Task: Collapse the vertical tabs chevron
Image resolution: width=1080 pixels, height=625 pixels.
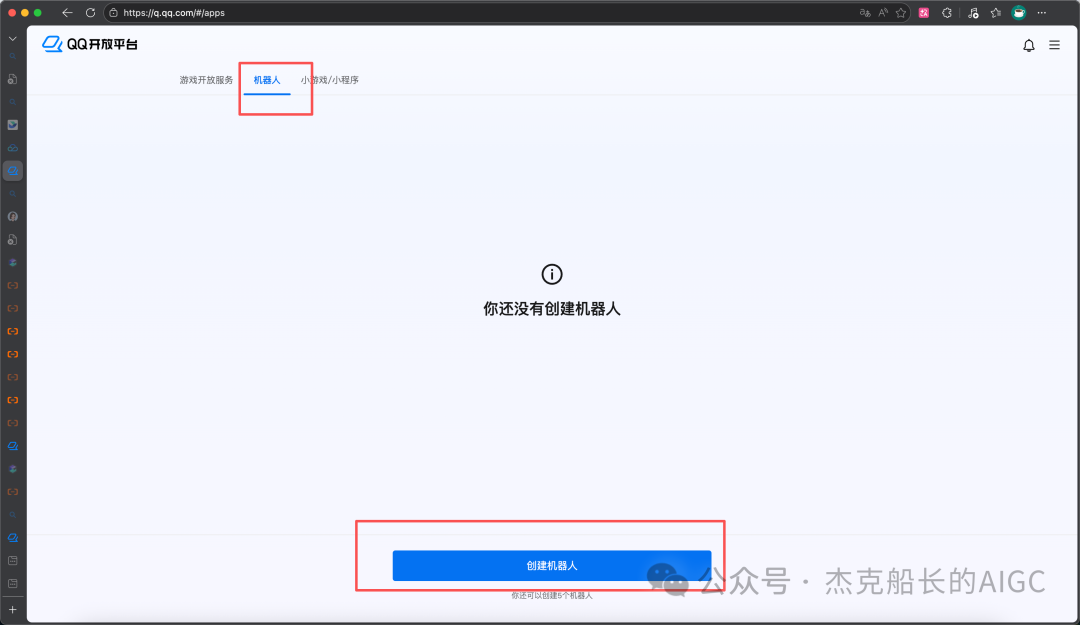Action: 12,39
